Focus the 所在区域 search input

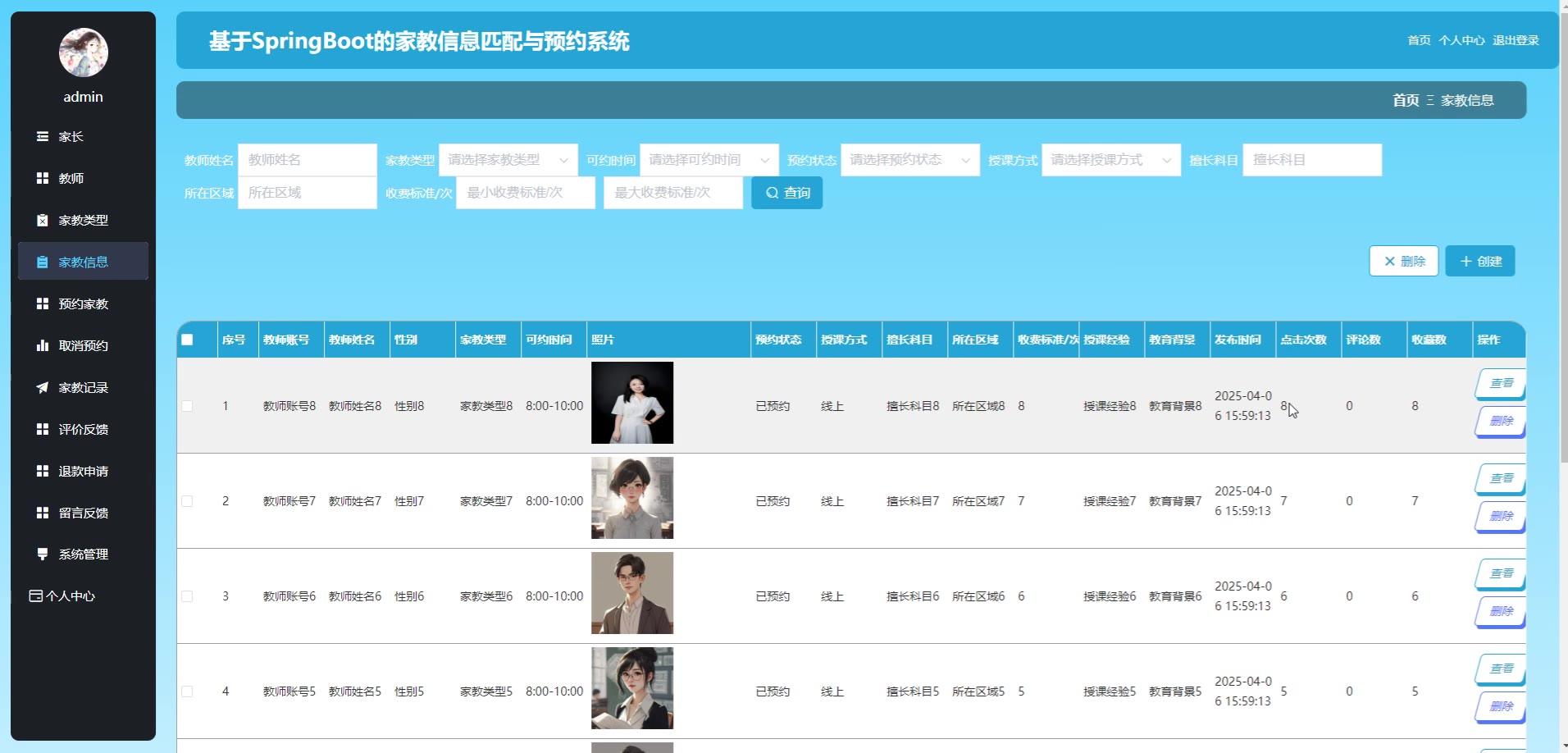308,193
